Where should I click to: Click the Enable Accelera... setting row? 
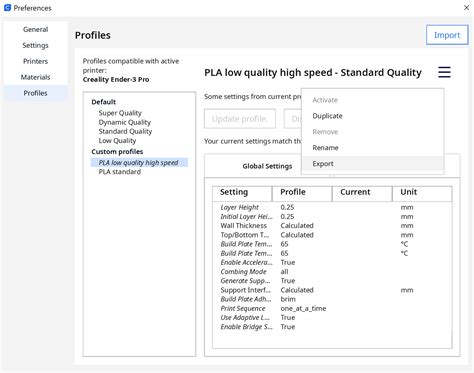pyautogui.click(x=332, y=262)
